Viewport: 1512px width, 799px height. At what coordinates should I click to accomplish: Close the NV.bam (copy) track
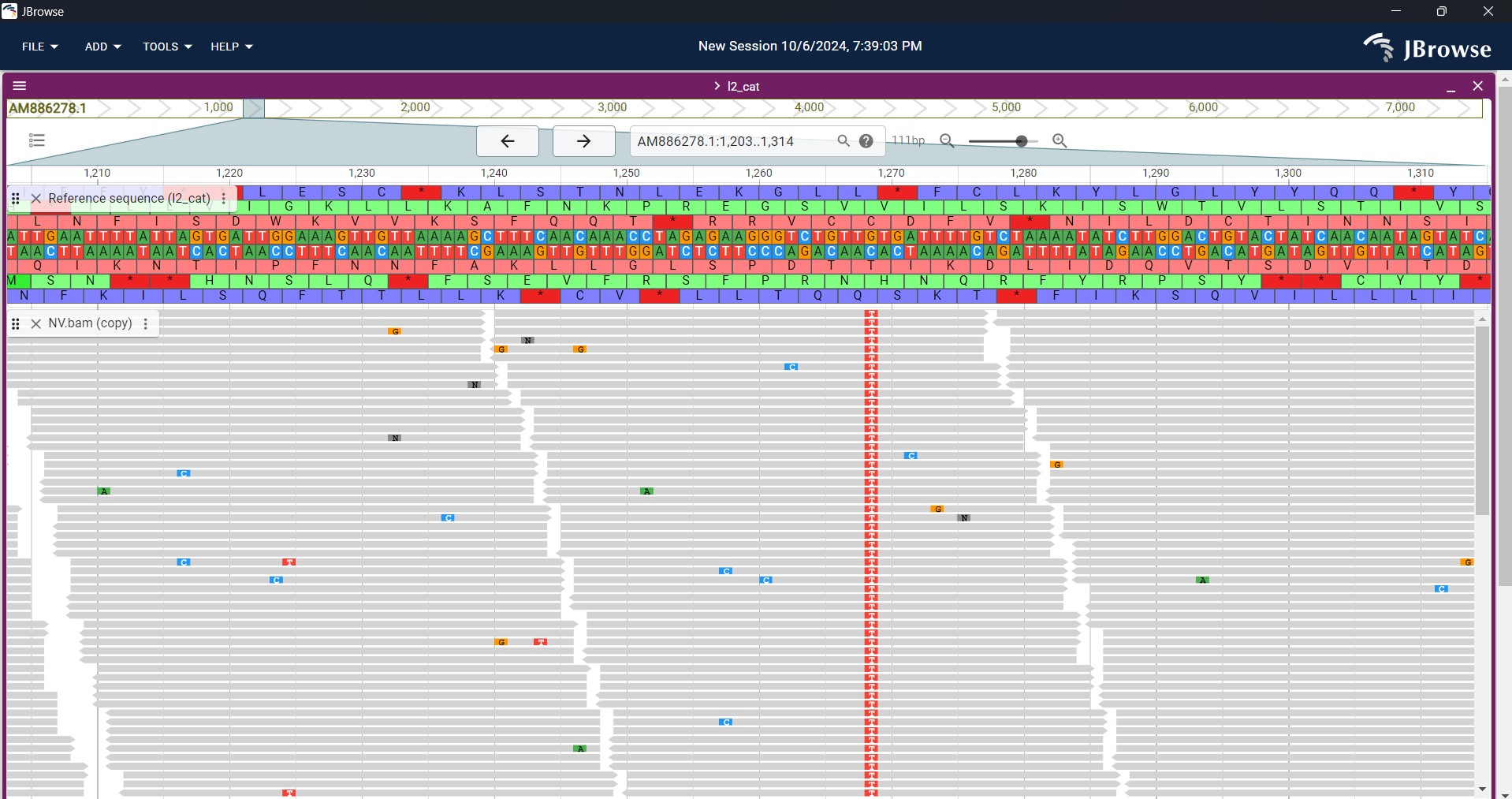[x=36, y=324]
